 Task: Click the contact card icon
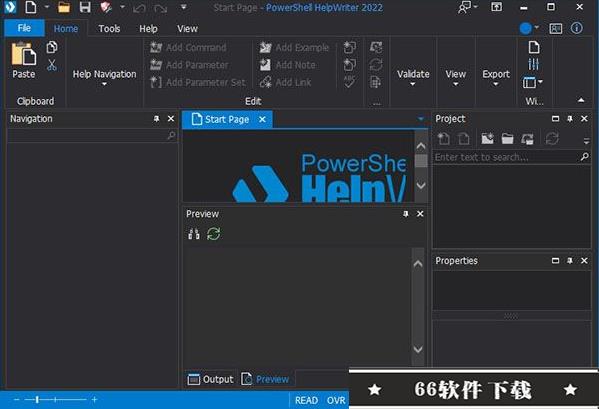pos(555,28)
